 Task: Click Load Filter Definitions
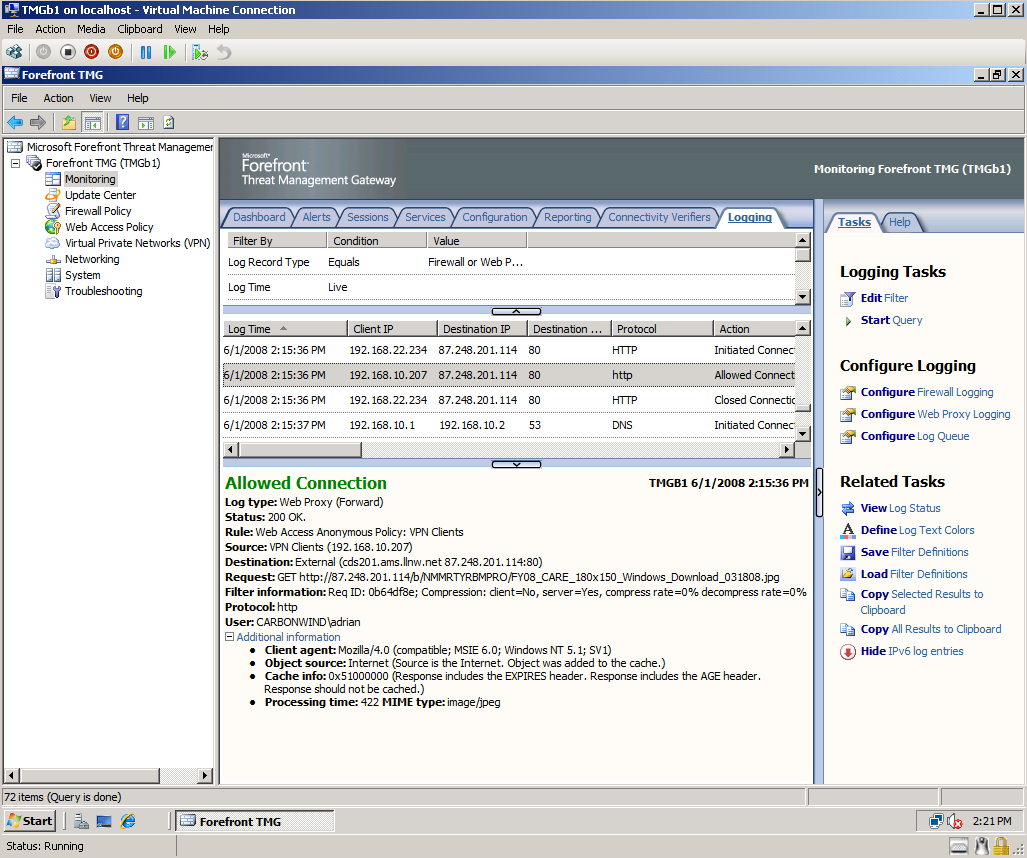[x=914, y=574]
